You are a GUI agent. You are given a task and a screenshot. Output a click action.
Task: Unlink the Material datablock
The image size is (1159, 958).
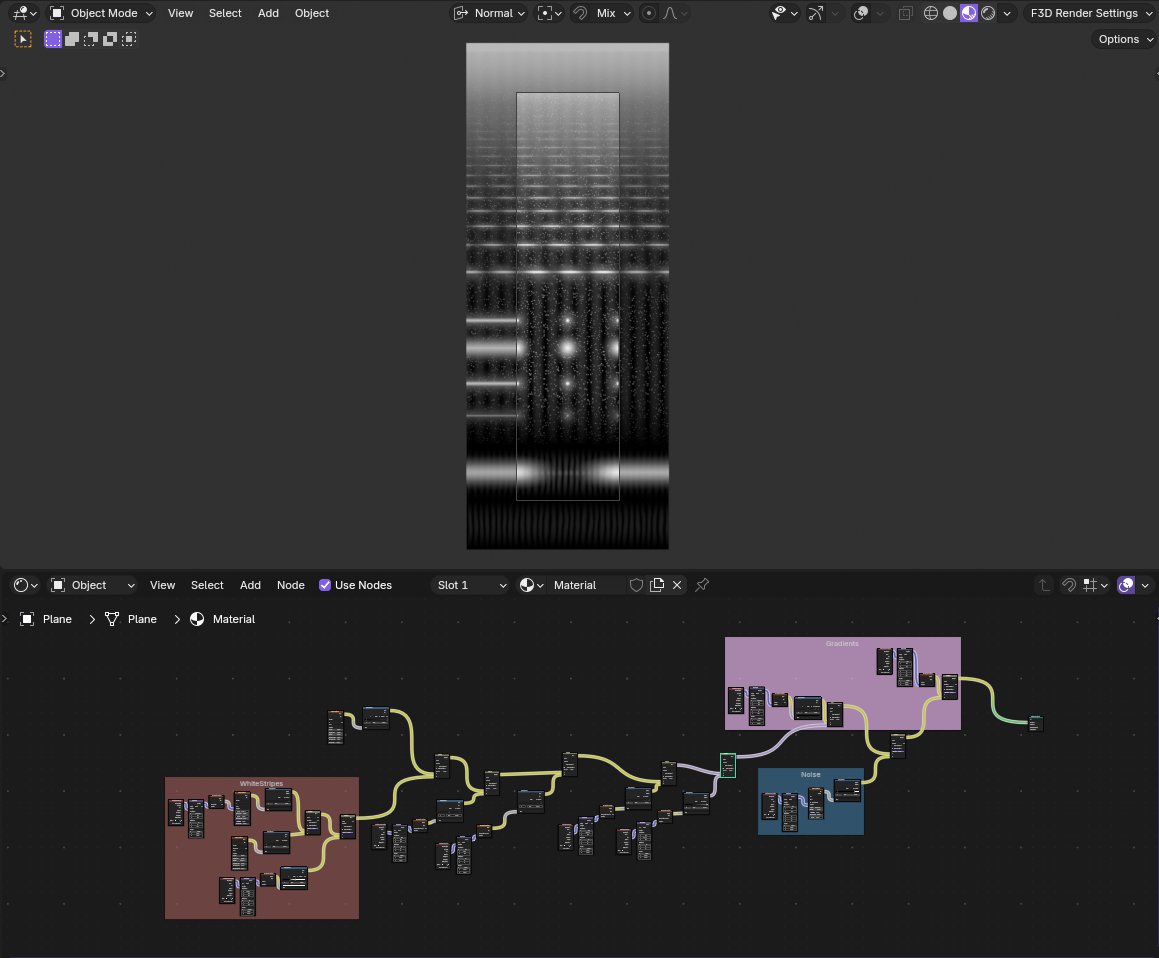coord(676,585)
